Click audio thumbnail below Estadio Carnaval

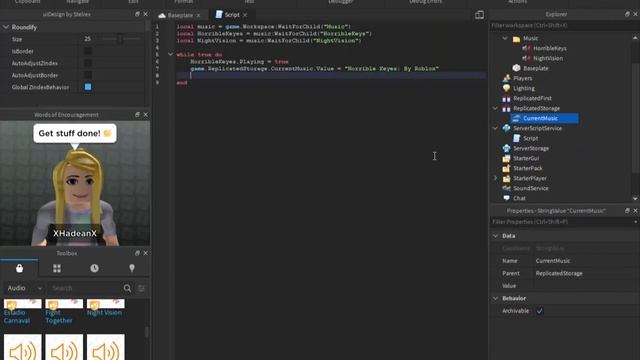click(22, 347)
